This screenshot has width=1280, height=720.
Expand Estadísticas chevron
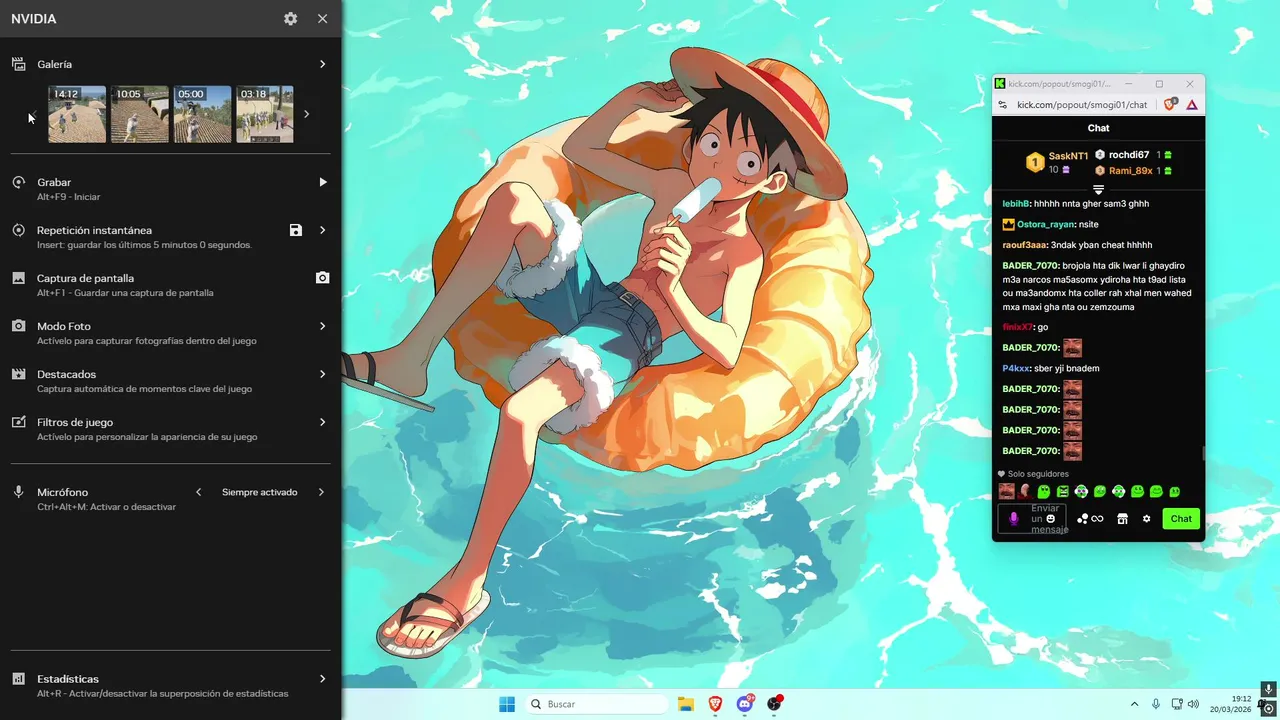[x=322, y=678]
